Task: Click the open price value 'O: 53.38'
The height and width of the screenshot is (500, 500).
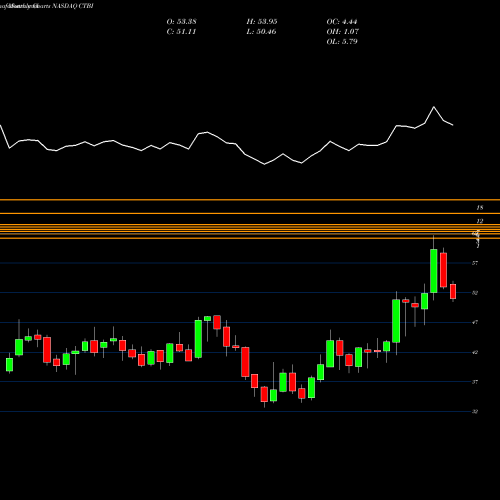Action: (x=181, y=22)
